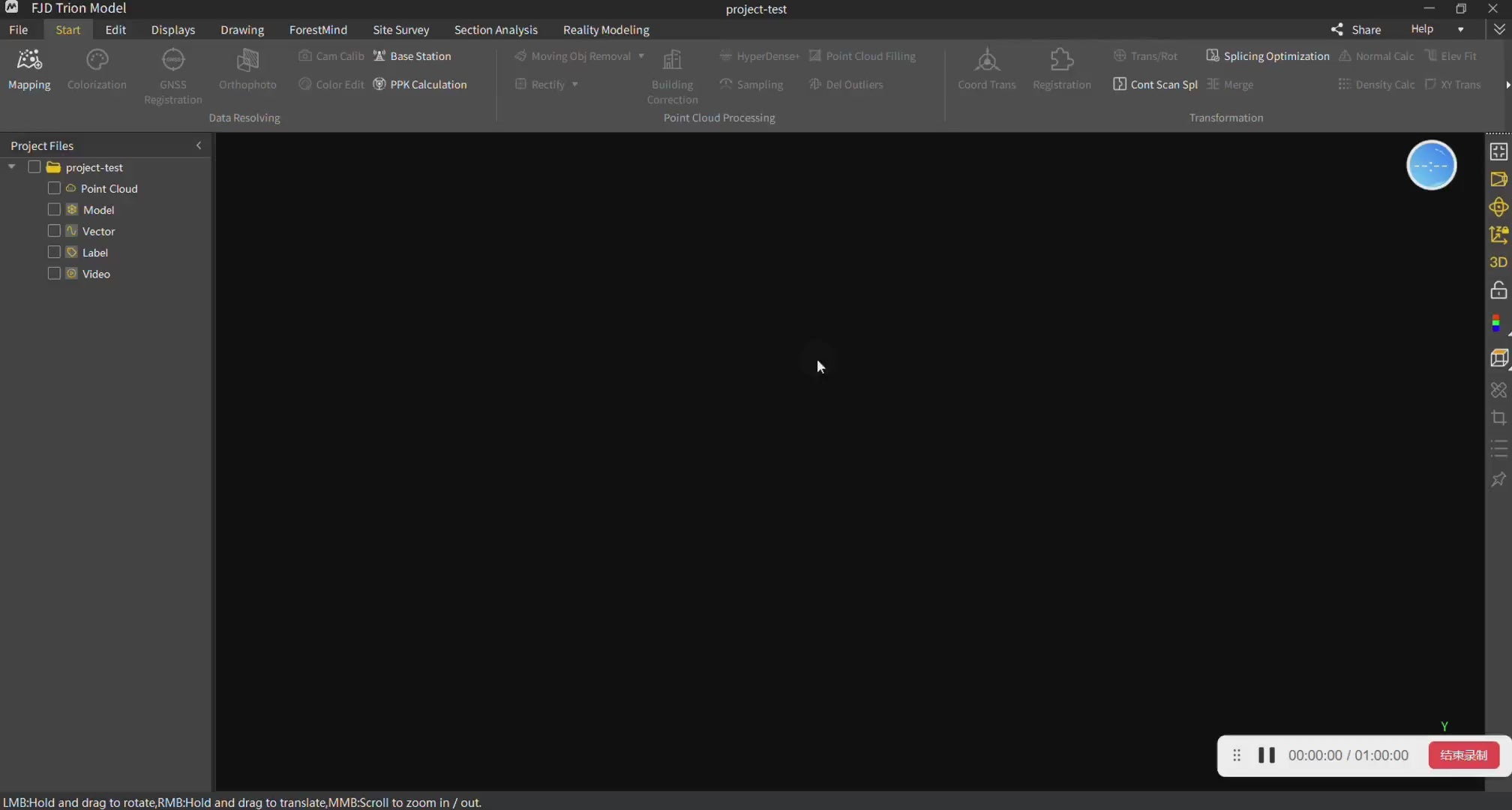Viewport: 1512px width, 810px height.
Task: Open the ForestMind tab
Action: coord(318,30)
